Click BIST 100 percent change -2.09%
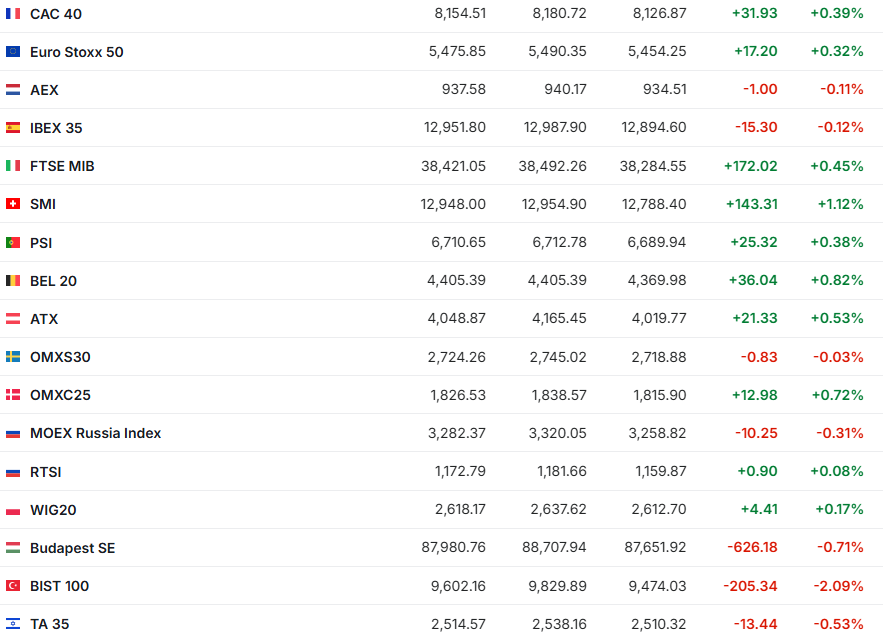The image size is (883, 636). 838,586
